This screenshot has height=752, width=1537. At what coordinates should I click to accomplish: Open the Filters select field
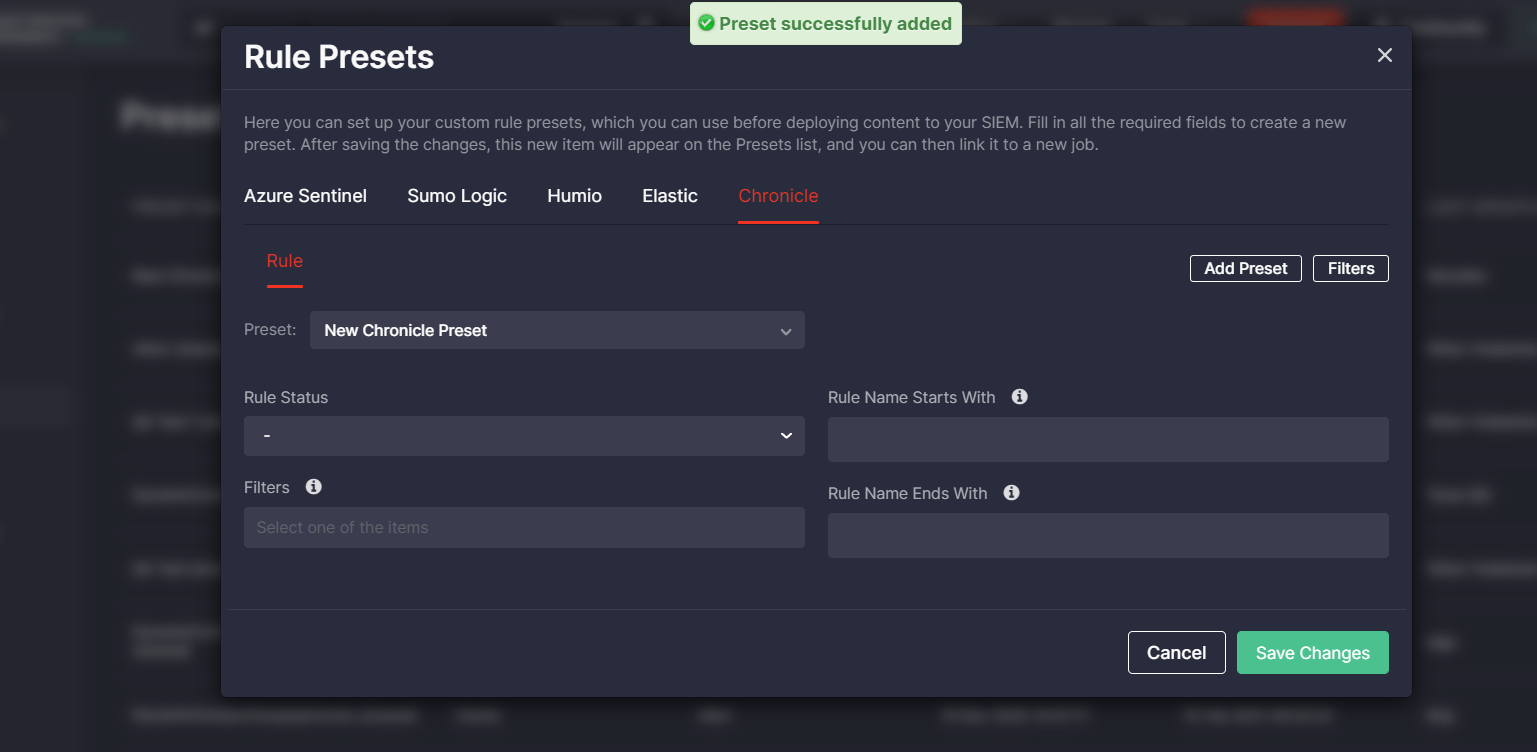524,527
